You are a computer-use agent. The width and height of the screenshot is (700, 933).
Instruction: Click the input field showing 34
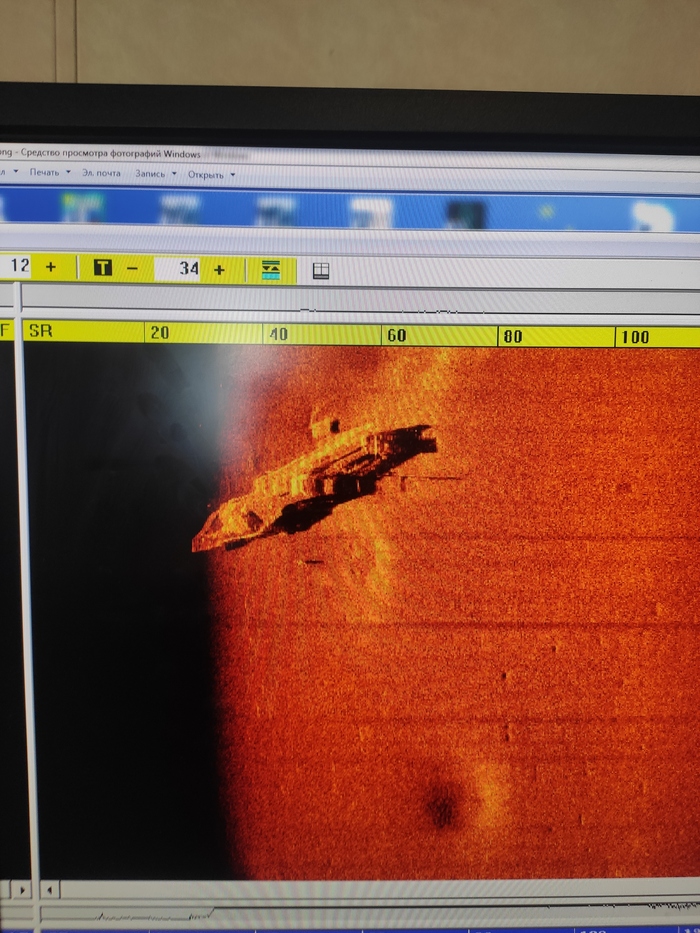coord(180,269)
